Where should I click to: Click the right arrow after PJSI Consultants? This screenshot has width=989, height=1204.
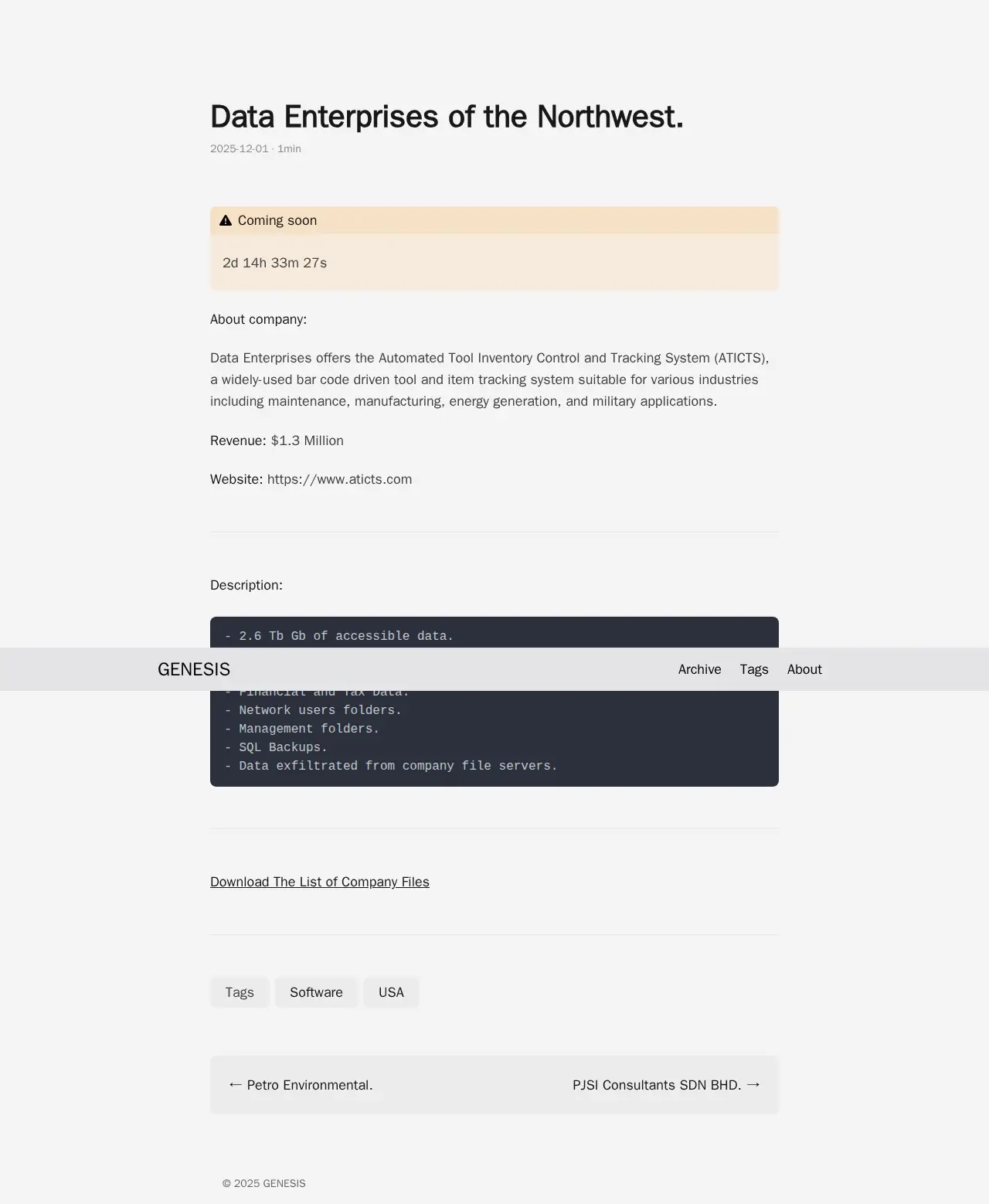(753, 1085)
